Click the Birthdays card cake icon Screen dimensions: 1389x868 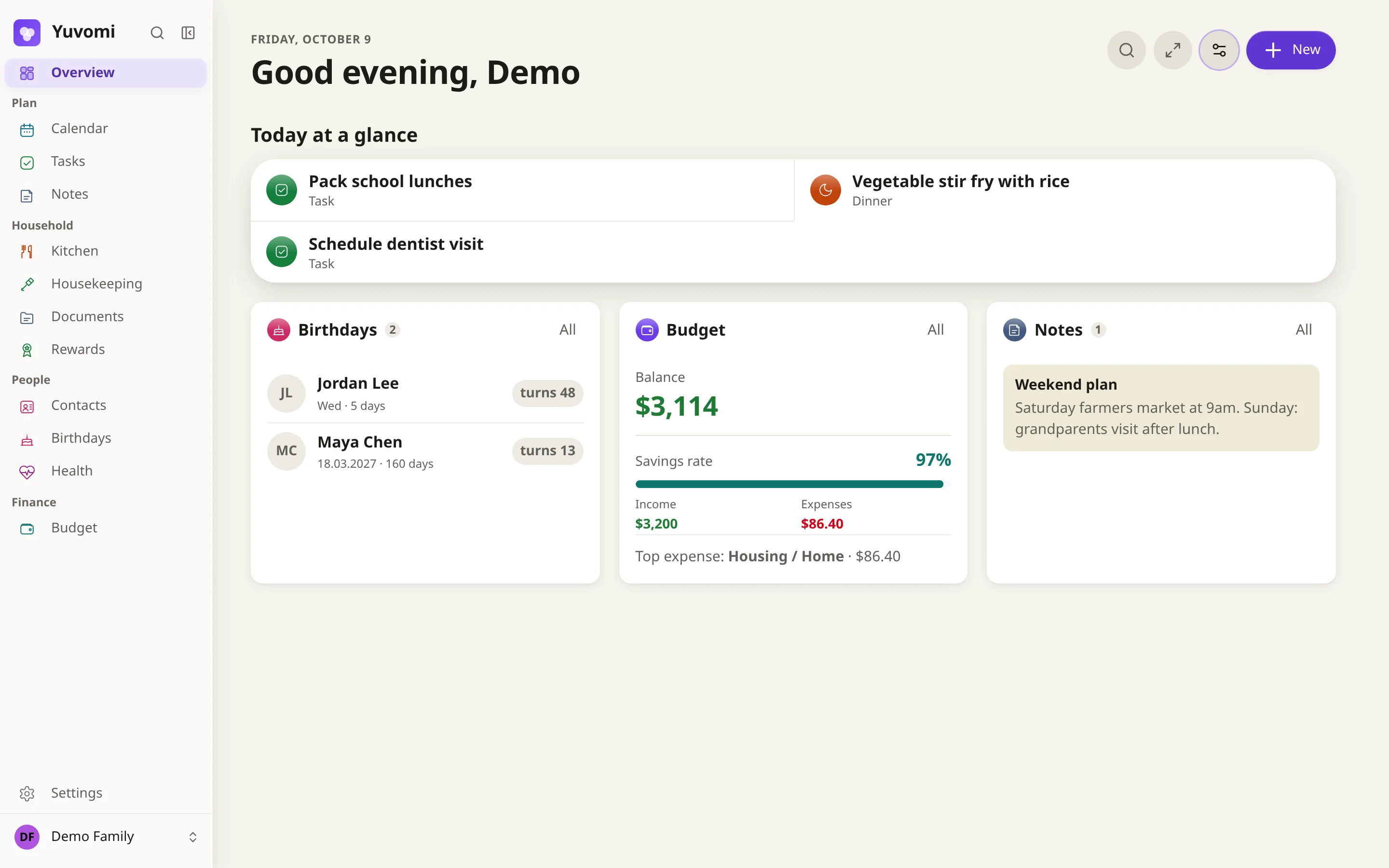point(278,329)
